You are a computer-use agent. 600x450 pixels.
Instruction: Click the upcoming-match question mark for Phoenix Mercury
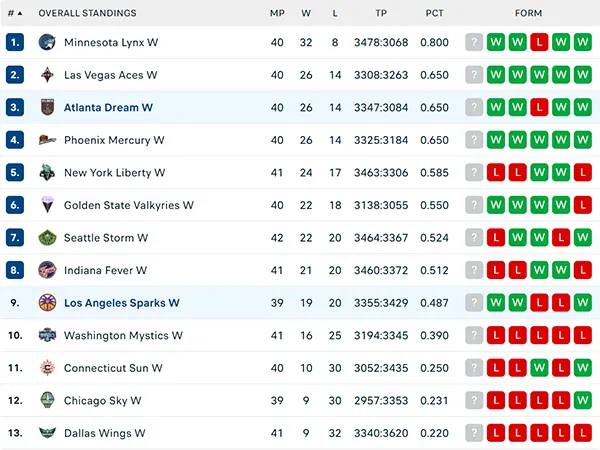tap(474, 140)
